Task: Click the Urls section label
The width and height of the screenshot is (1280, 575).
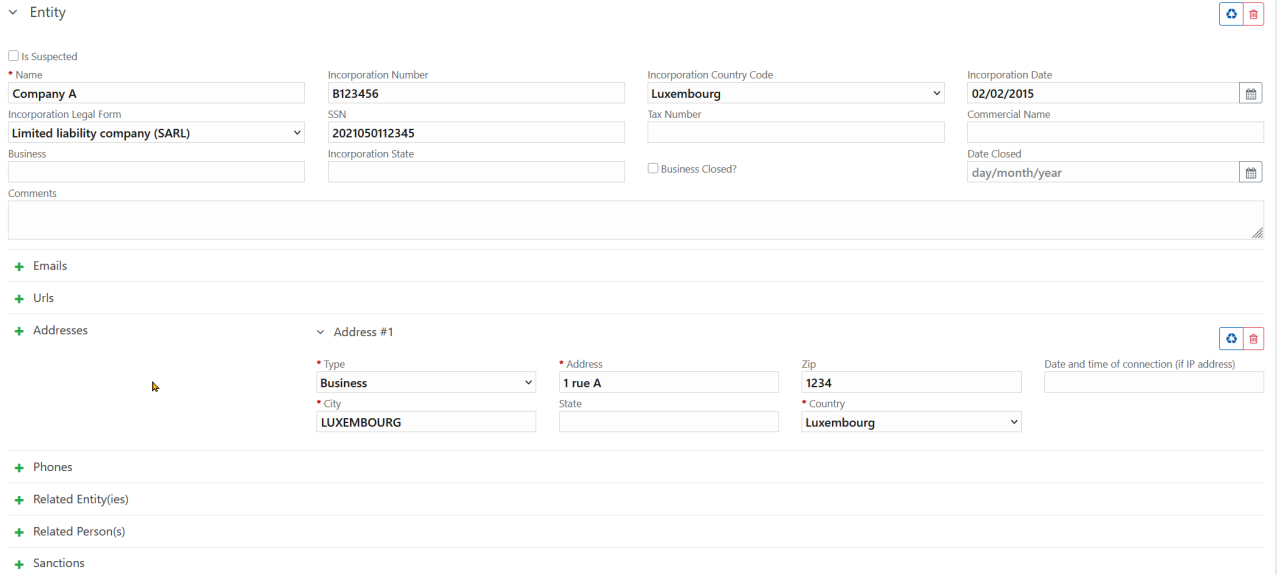Action: (43, 299)
